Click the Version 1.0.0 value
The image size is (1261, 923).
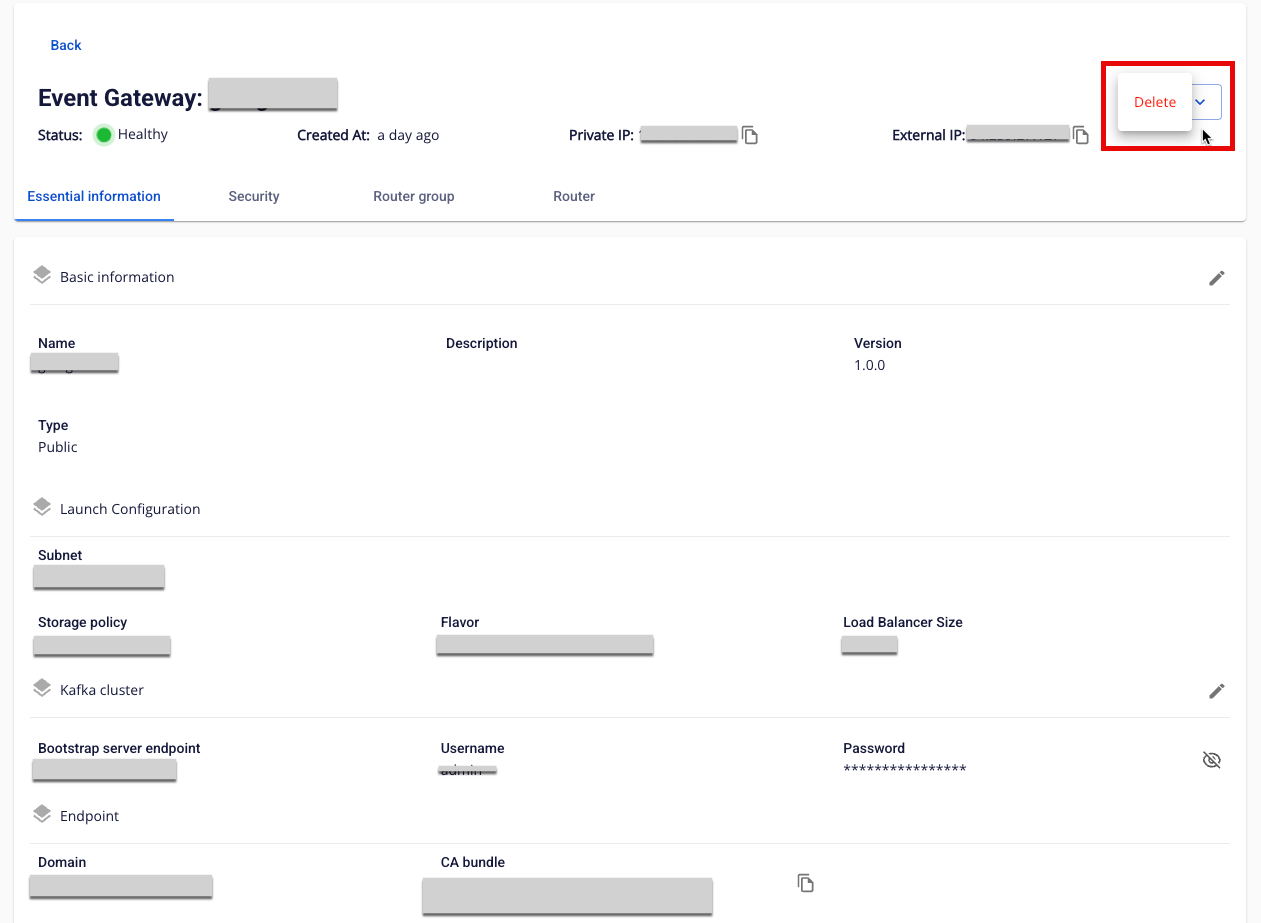click(x=869, y=365)
